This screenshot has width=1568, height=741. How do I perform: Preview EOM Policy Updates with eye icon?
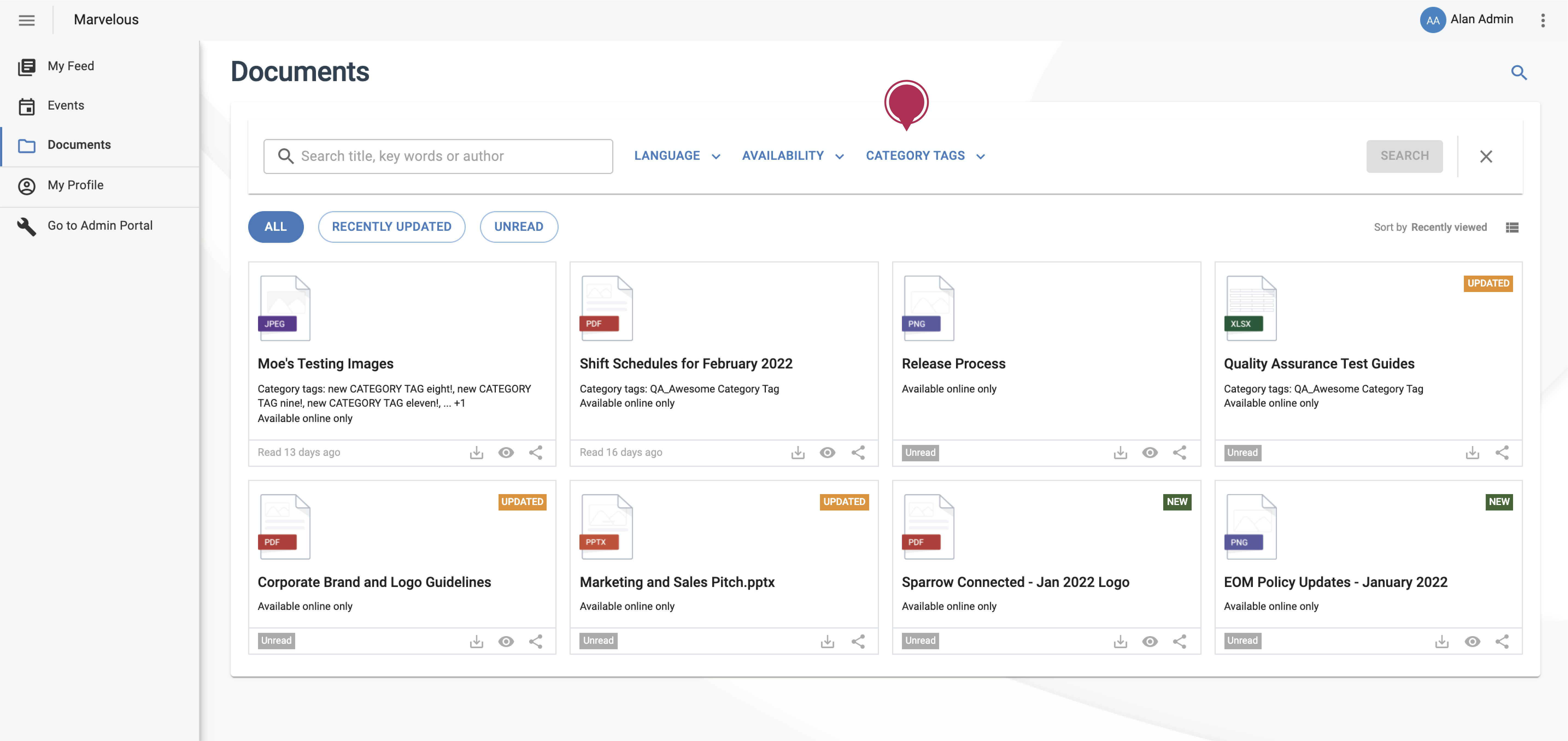point(1472,641)
